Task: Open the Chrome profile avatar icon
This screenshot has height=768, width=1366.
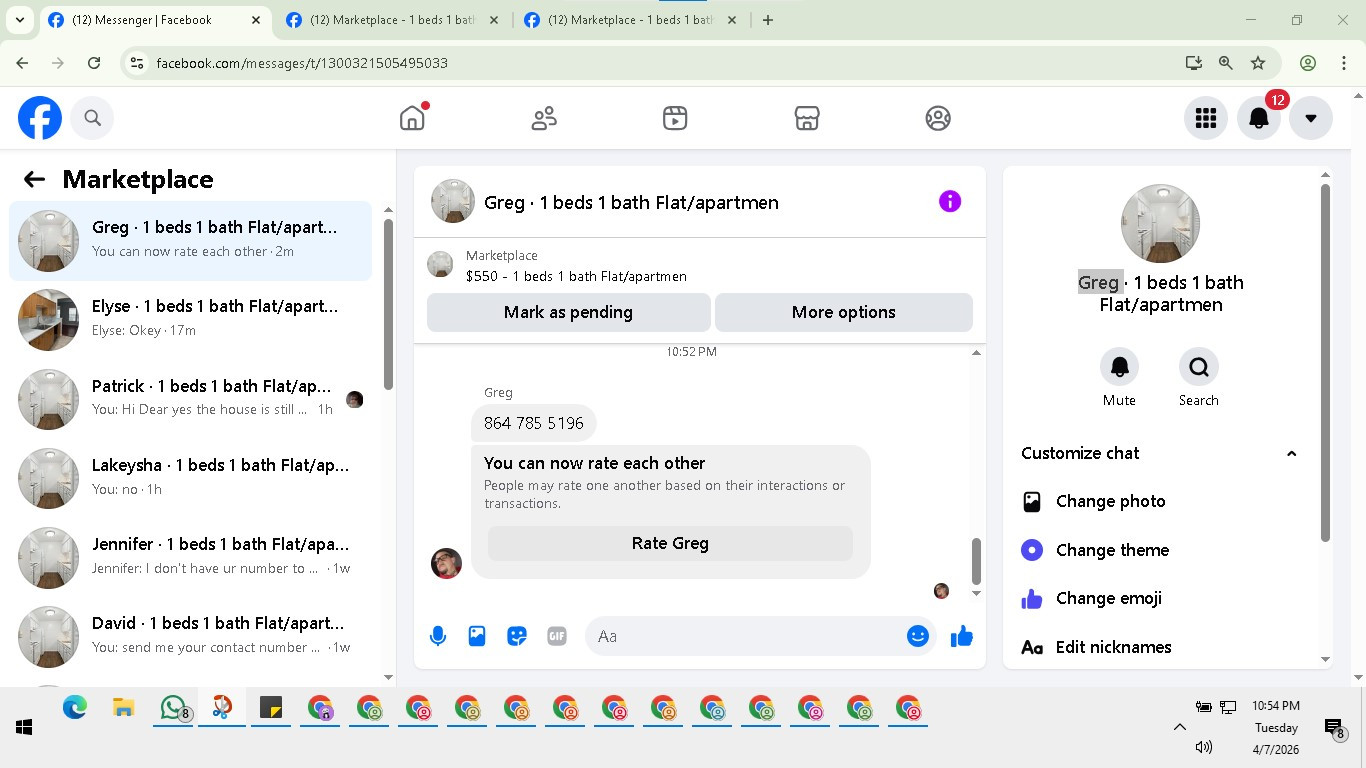Action: coord(1308,63)
